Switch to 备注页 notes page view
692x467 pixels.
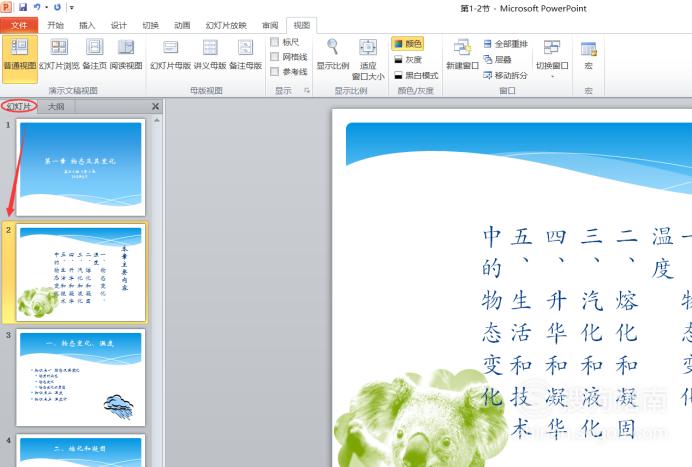(94, 54)
